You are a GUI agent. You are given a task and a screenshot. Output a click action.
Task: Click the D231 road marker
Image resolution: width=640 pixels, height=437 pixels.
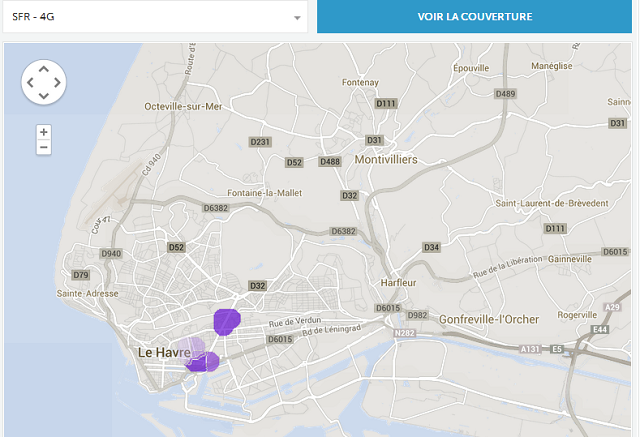click(x=260, y=142)
